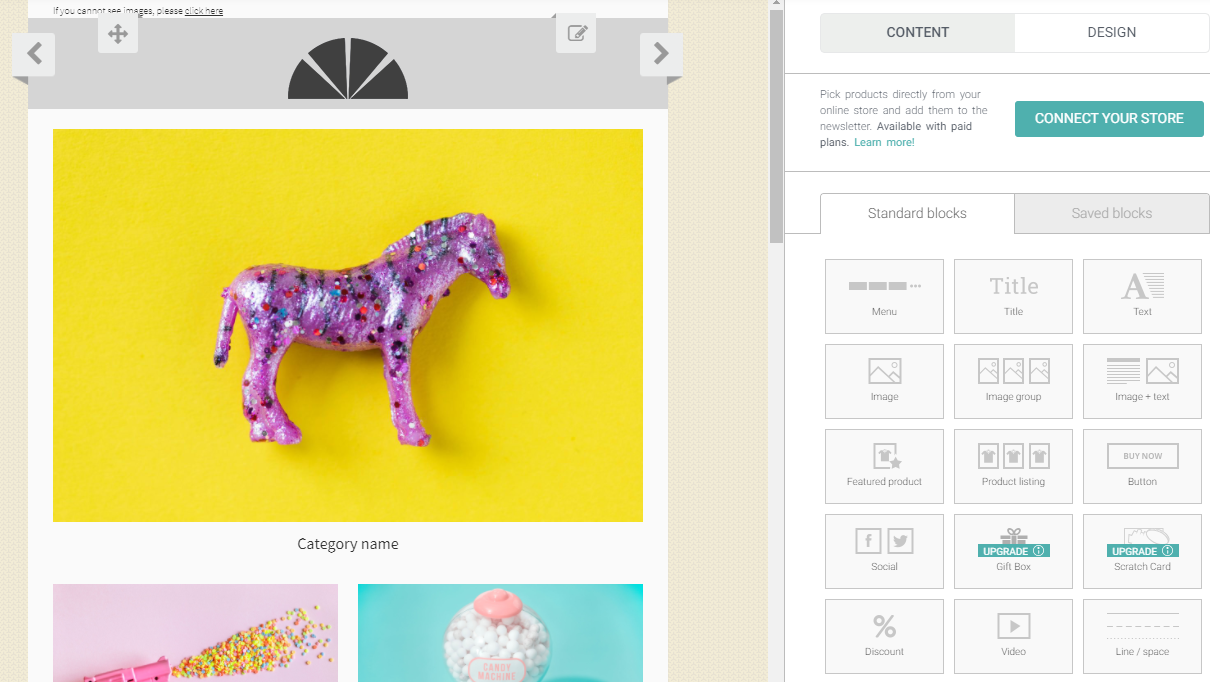Add a Video block
This screenshot has width=1210, height=682.
1013,636
